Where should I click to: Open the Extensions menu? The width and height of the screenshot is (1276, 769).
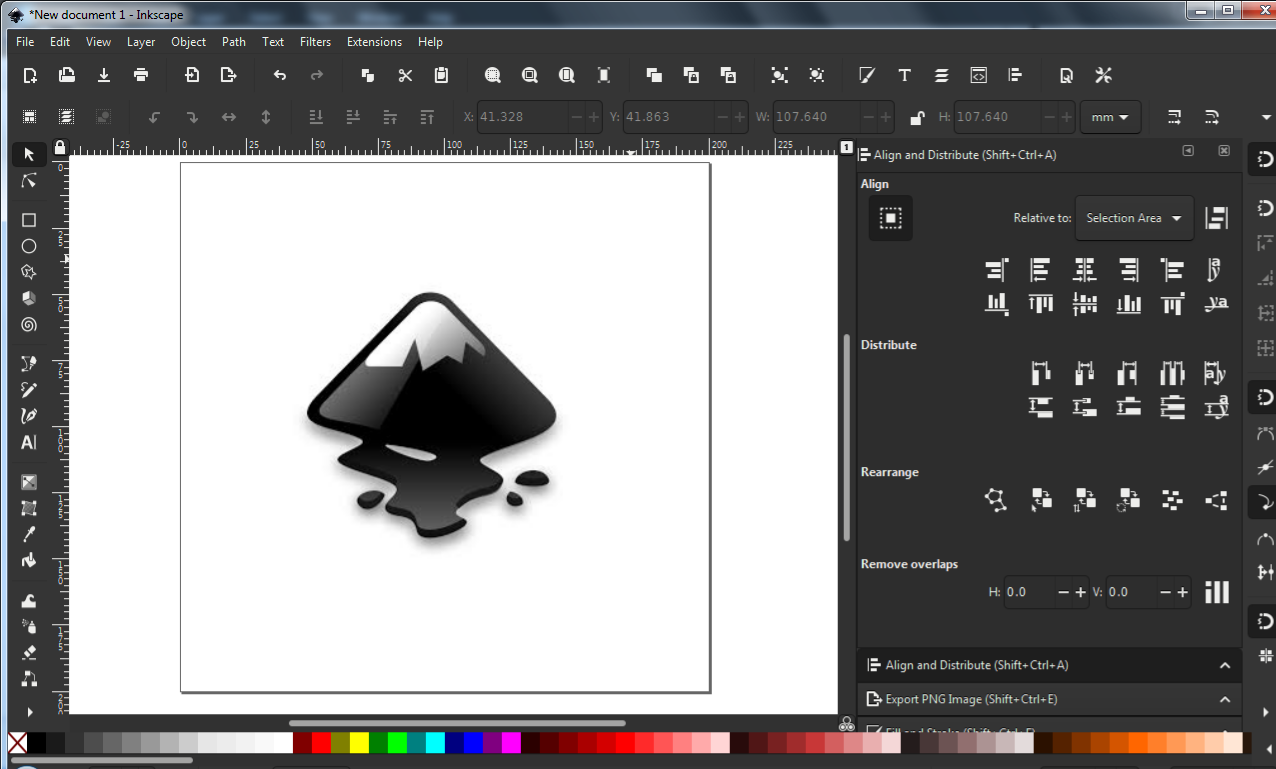pyautogui.click(x=374, y=42)
